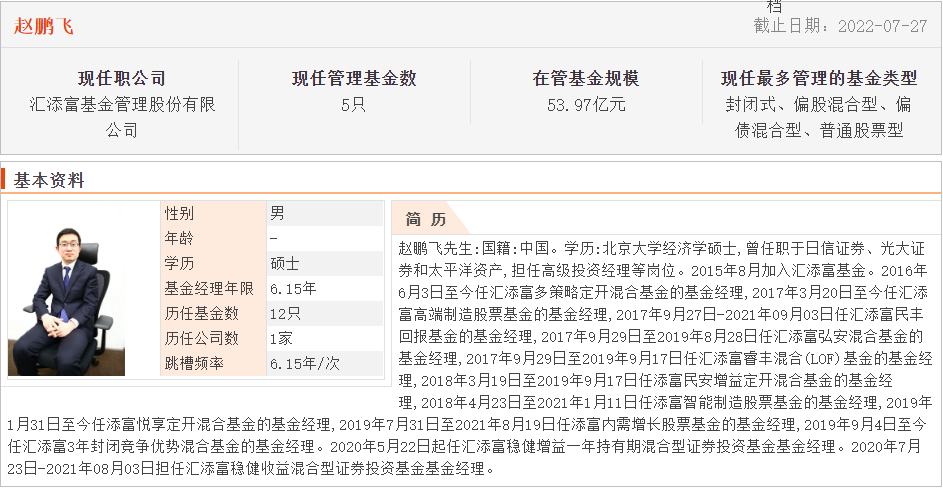Click fund types text 封闭式、偏股混合型
Image resolution: width=943 pixels, height=489 pixels.
[801, 104]
